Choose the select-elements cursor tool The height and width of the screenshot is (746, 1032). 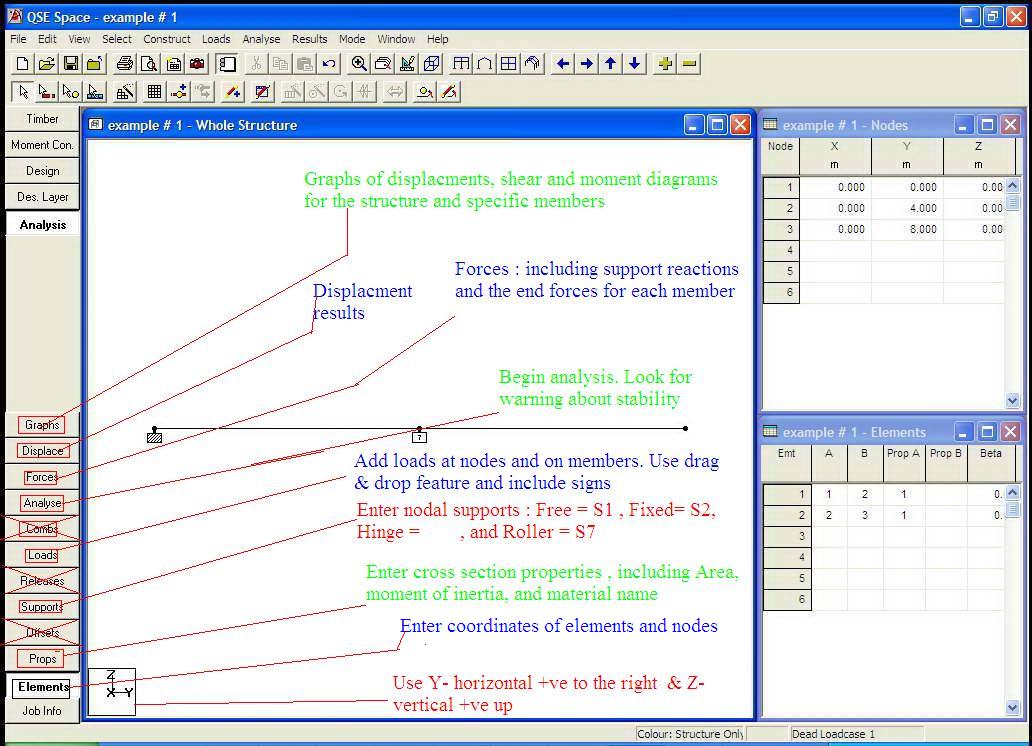[x=46, y=92]
